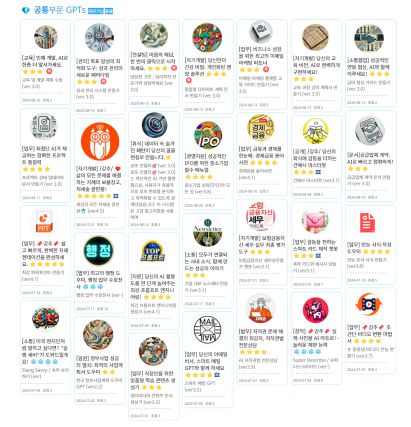
Task: Open the TOP 프롬프트 badge icon
Action: 153,251
